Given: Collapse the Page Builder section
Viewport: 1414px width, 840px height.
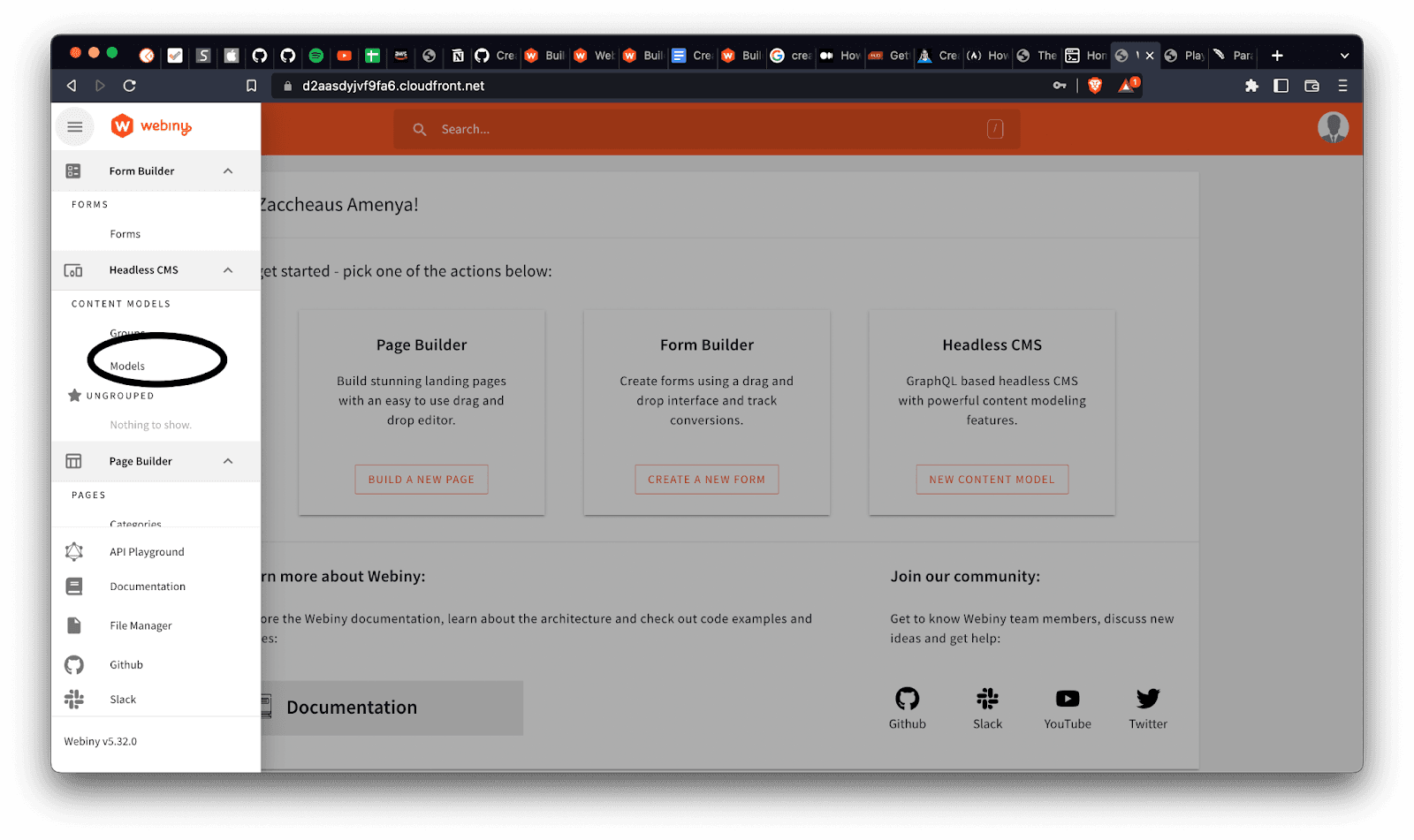Looking at the screenshot, I should pyautogui.click(x=228, y=461).
